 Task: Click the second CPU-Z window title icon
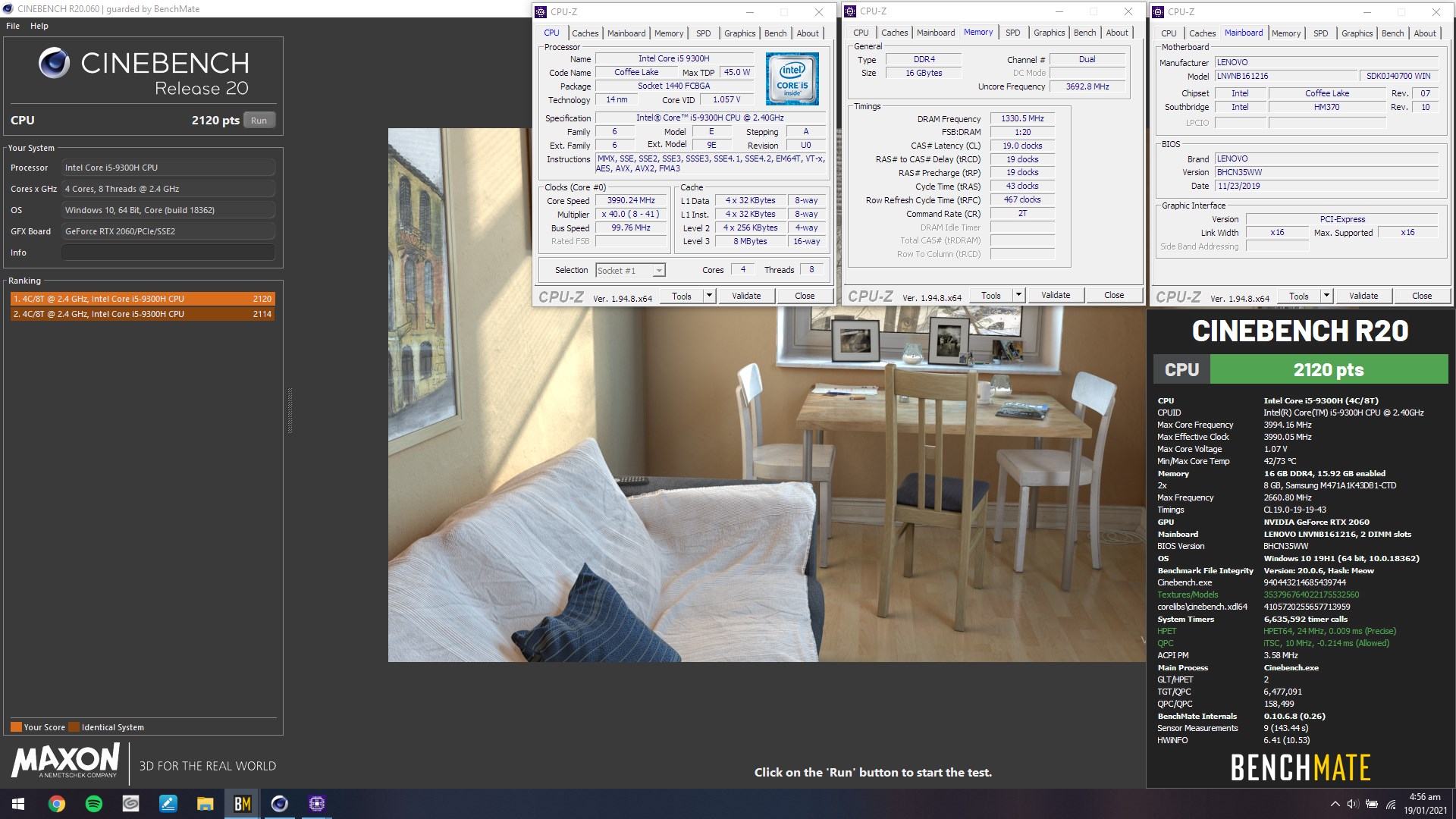point(850,11)
